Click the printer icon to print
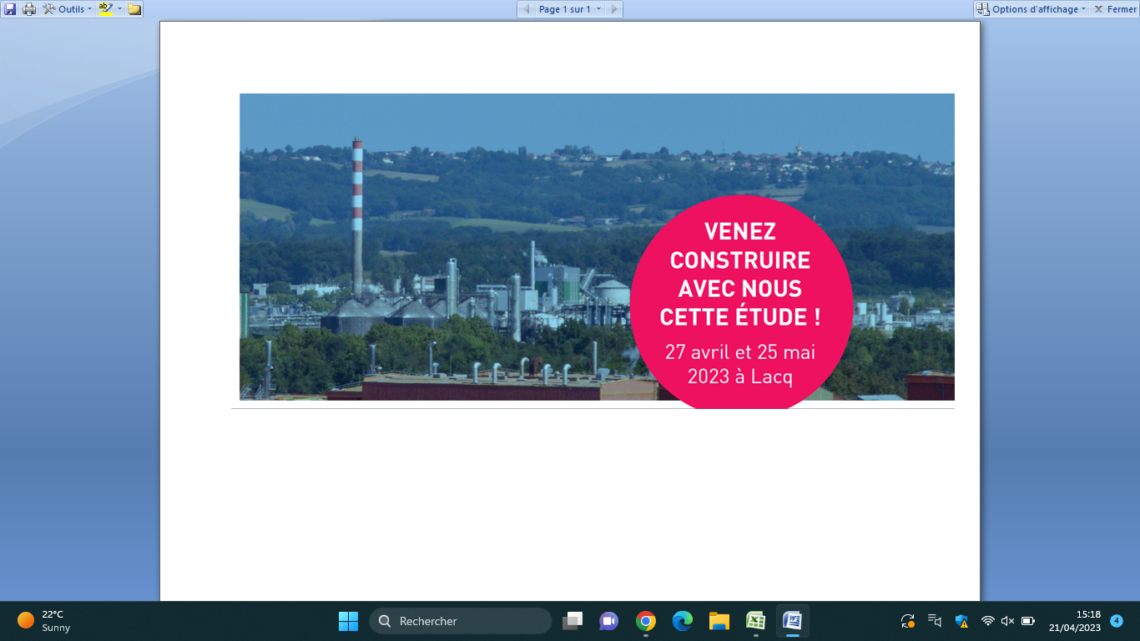The width and height of the screenshot is (1140, 641). [29, 9]
